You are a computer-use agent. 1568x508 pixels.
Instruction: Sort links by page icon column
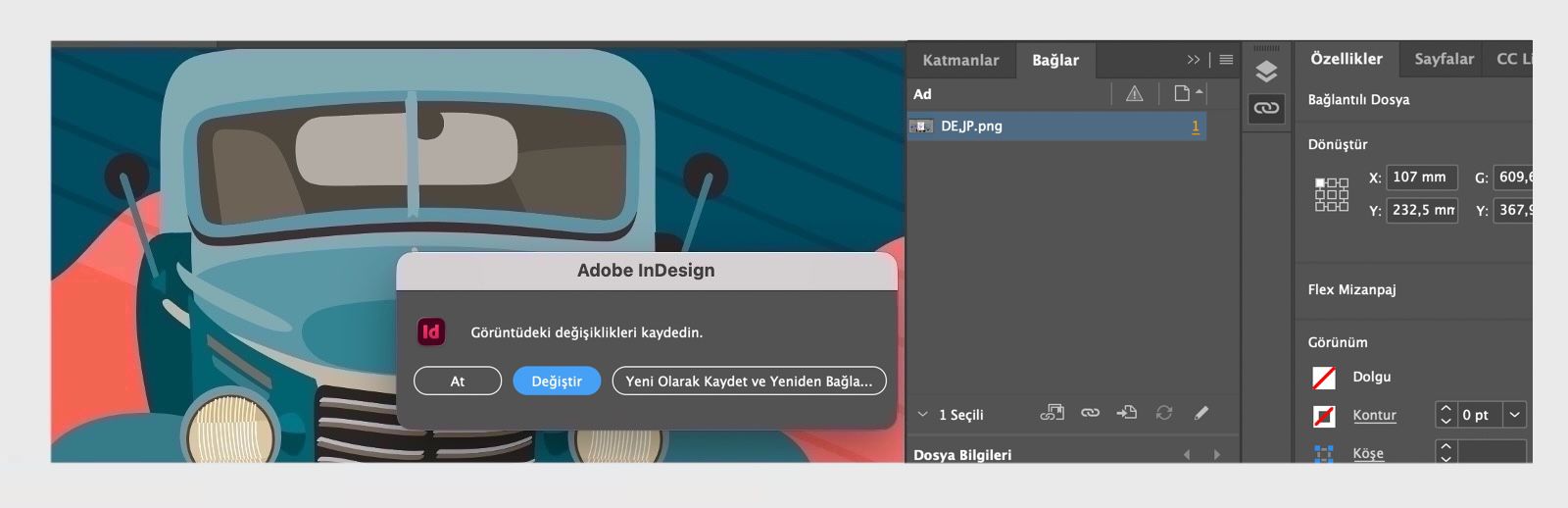pos(1182,94)
